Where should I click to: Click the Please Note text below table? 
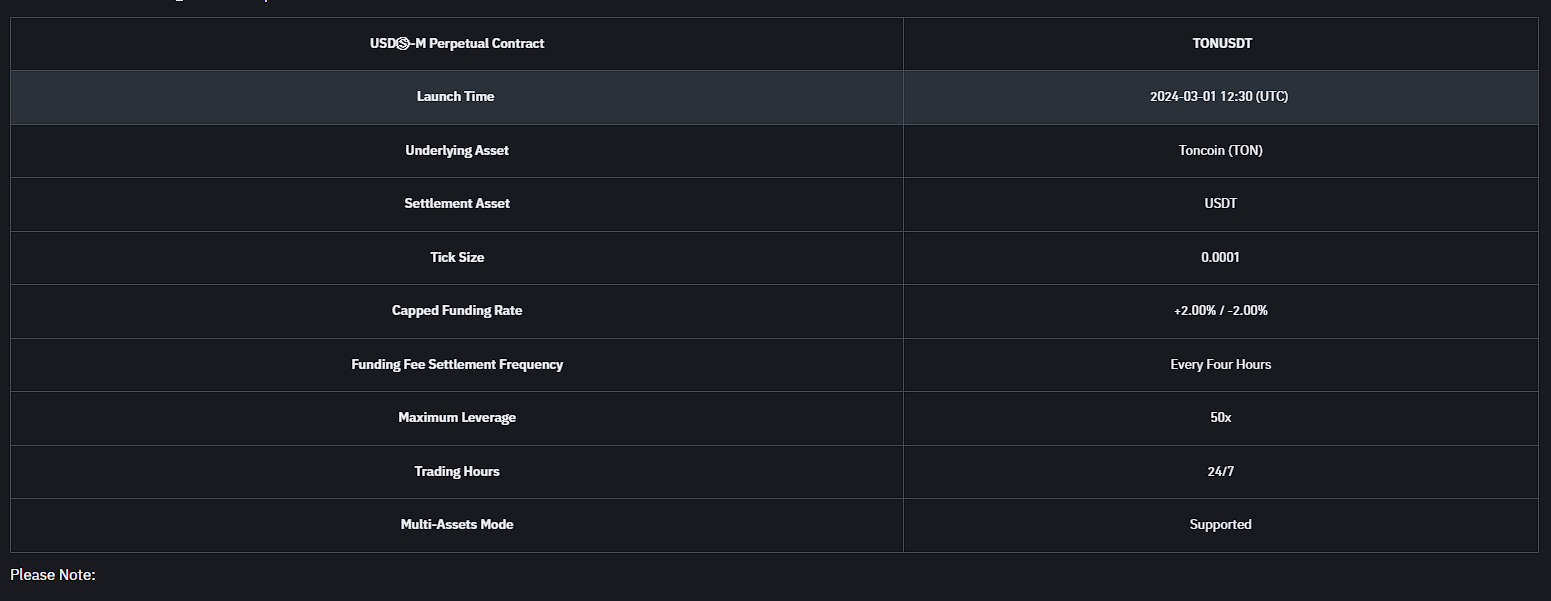coord(53,575)
